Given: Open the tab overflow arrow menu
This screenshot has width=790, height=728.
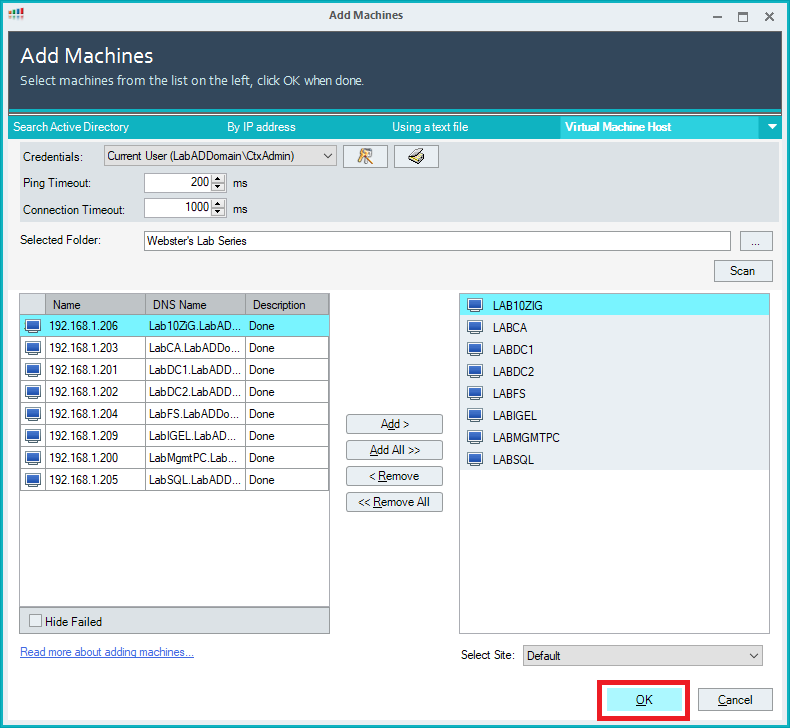Looking at the screenshot, I should tap(772, 127).
